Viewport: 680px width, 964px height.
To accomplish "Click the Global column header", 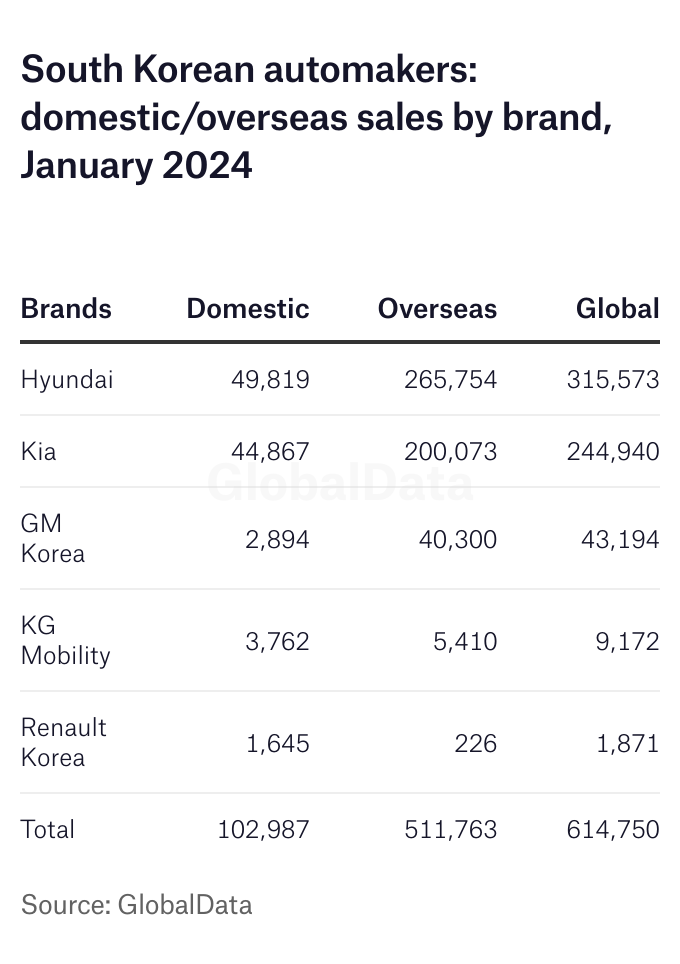I will (x=617, y=308).
